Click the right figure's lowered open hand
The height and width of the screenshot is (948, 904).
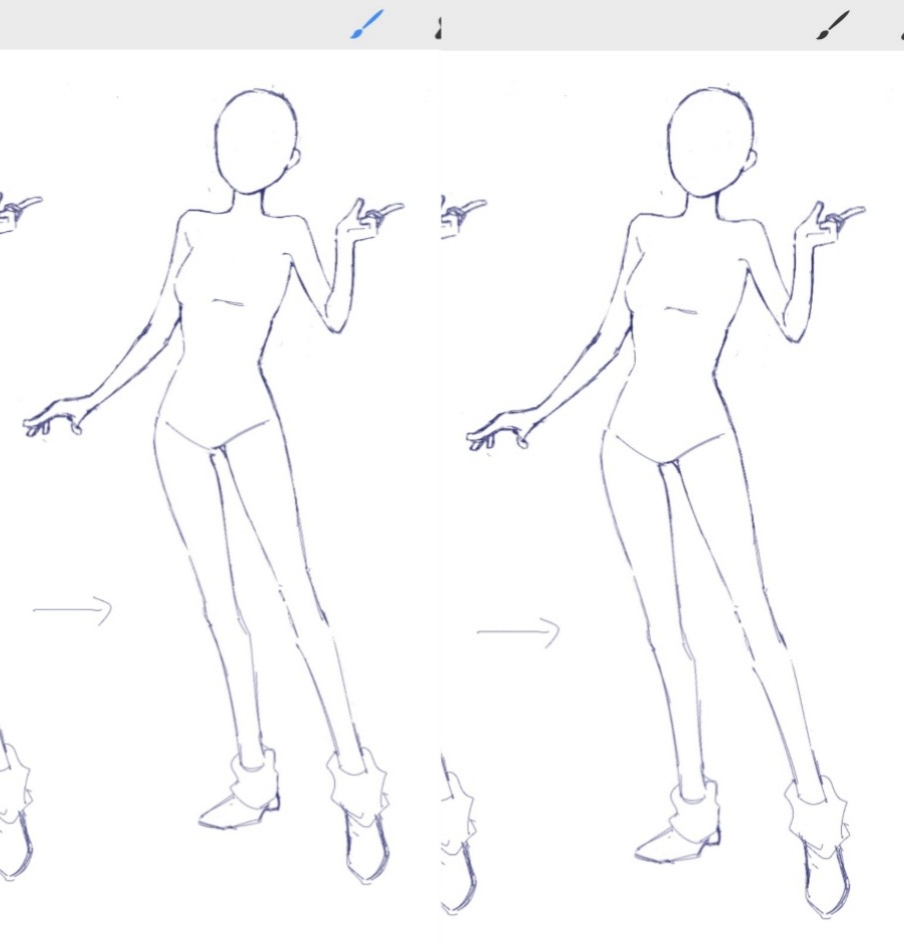point(498,432)
